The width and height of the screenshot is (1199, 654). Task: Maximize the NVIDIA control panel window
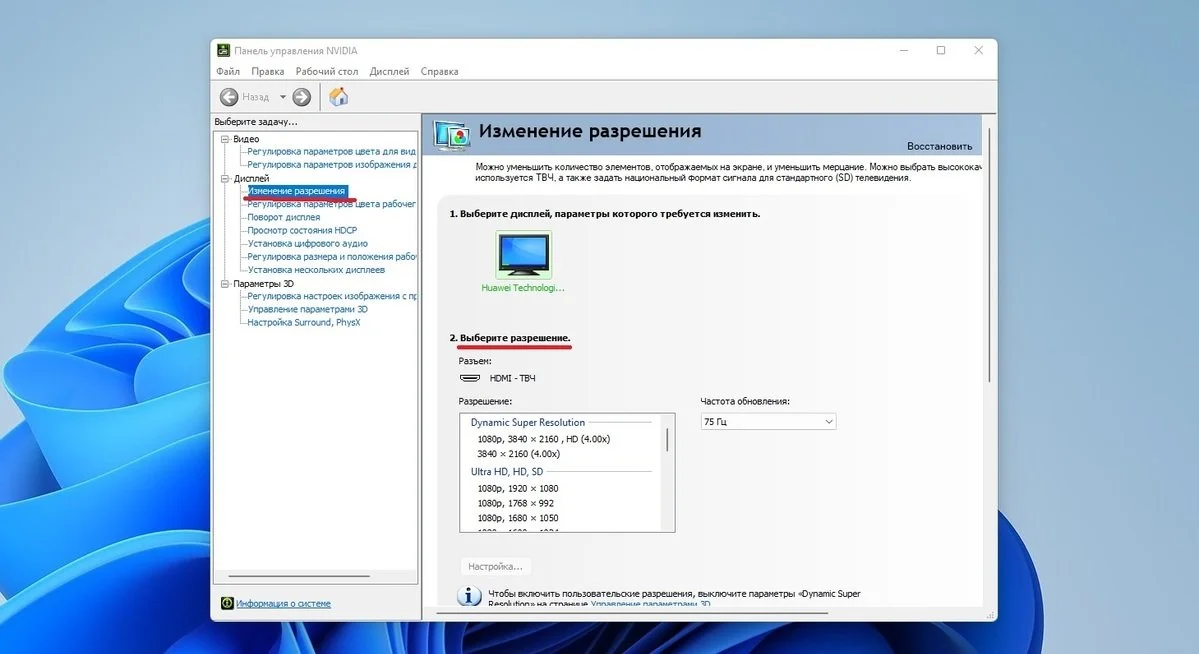[941, 50]
